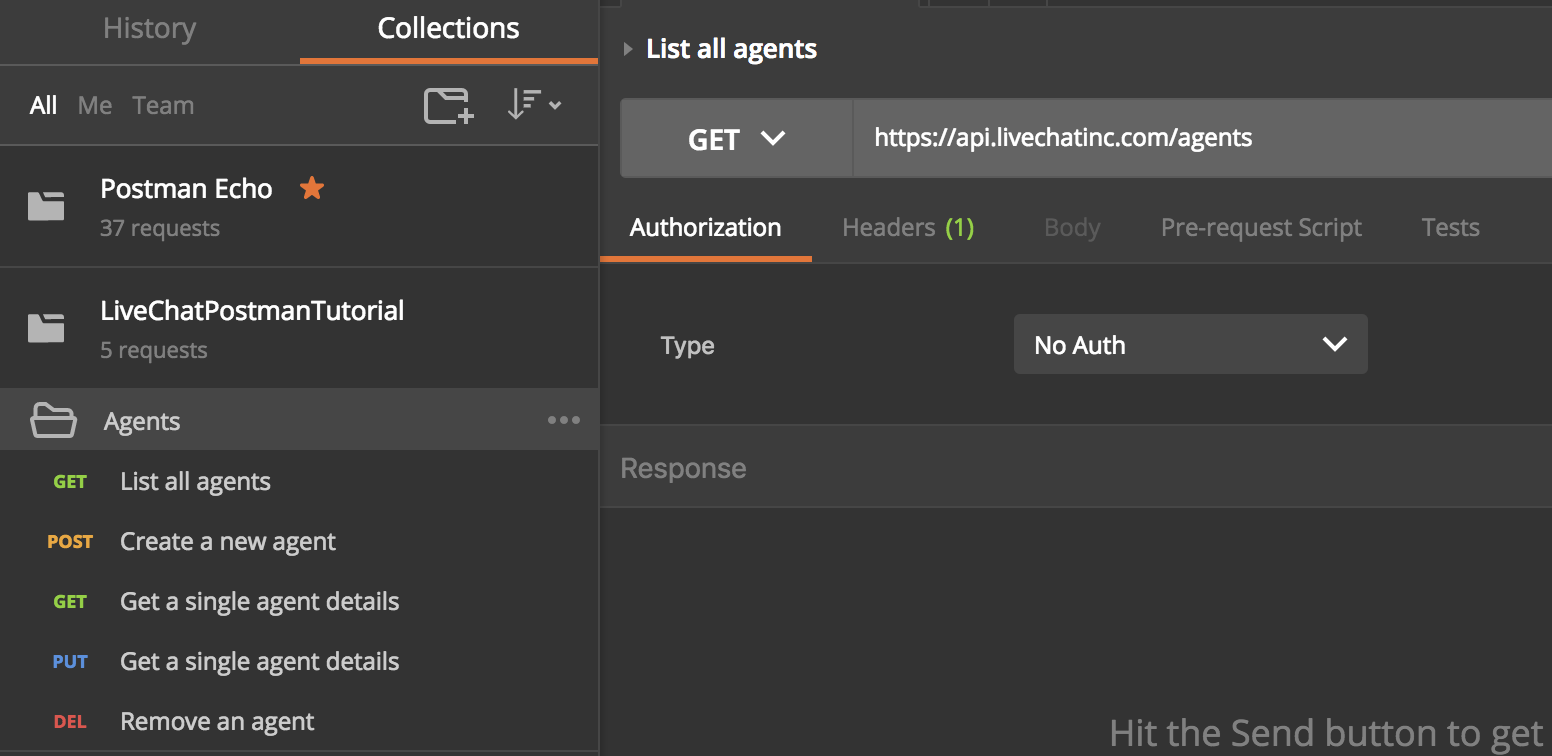Click the request URL field
Image resolution: width=1552 pixels, height=756 pixels.
(x=1202, y=138)
